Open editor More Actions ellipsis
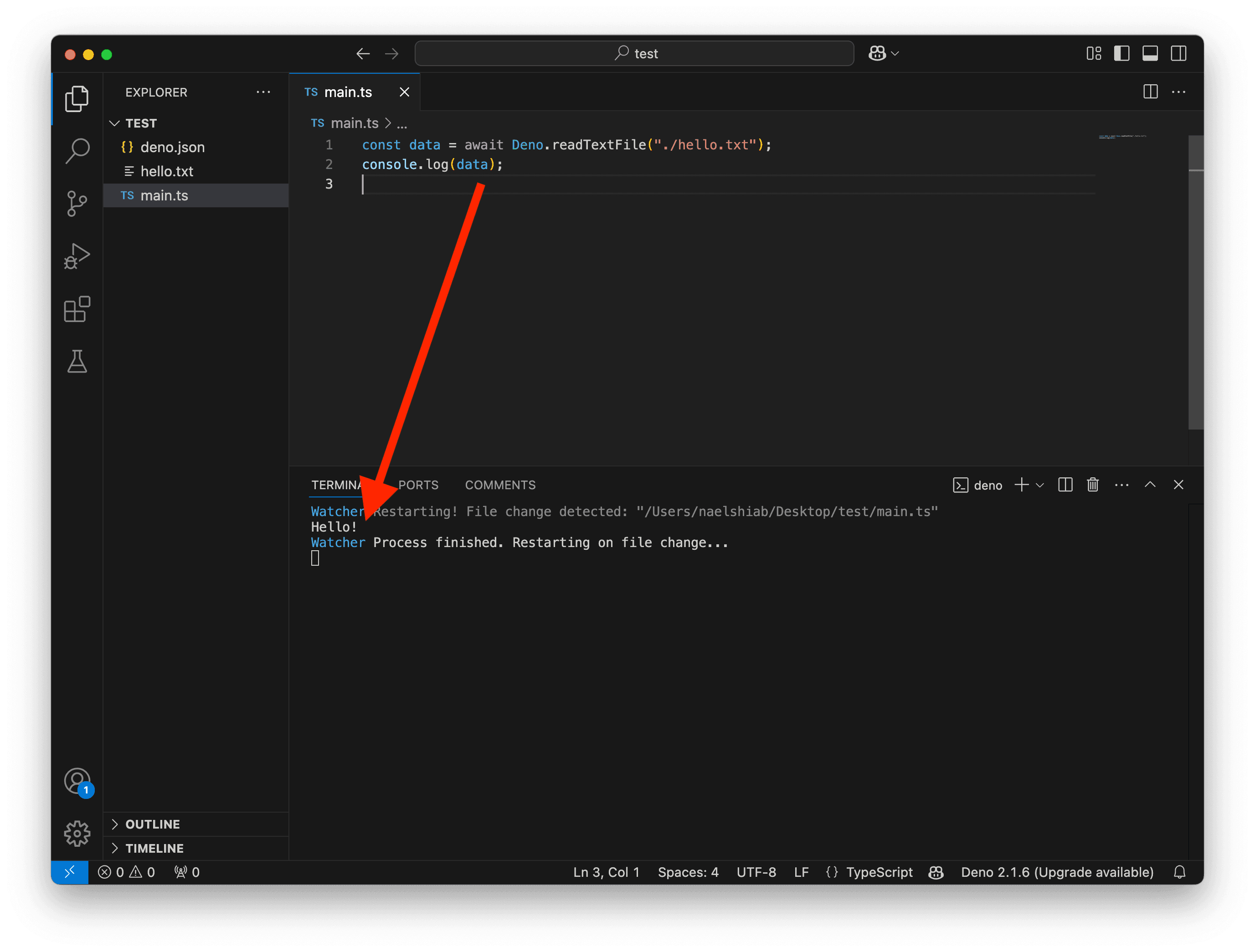Image resolution: width=1255 pixels, height=952 pixels. [1178, 92]
